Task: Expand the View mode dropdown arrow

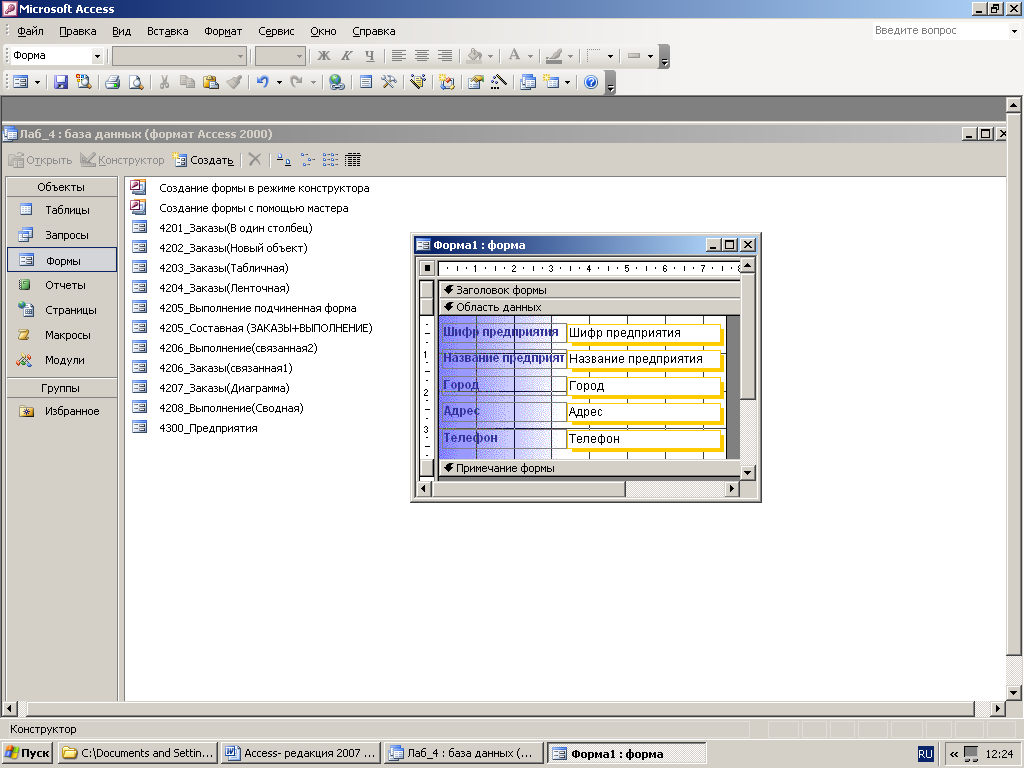Action: tap(37, 82)
